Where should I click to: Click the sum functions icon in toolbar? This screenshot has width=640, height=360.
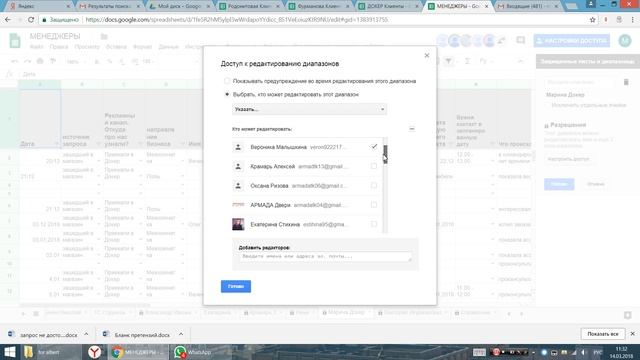pos(467,62)
